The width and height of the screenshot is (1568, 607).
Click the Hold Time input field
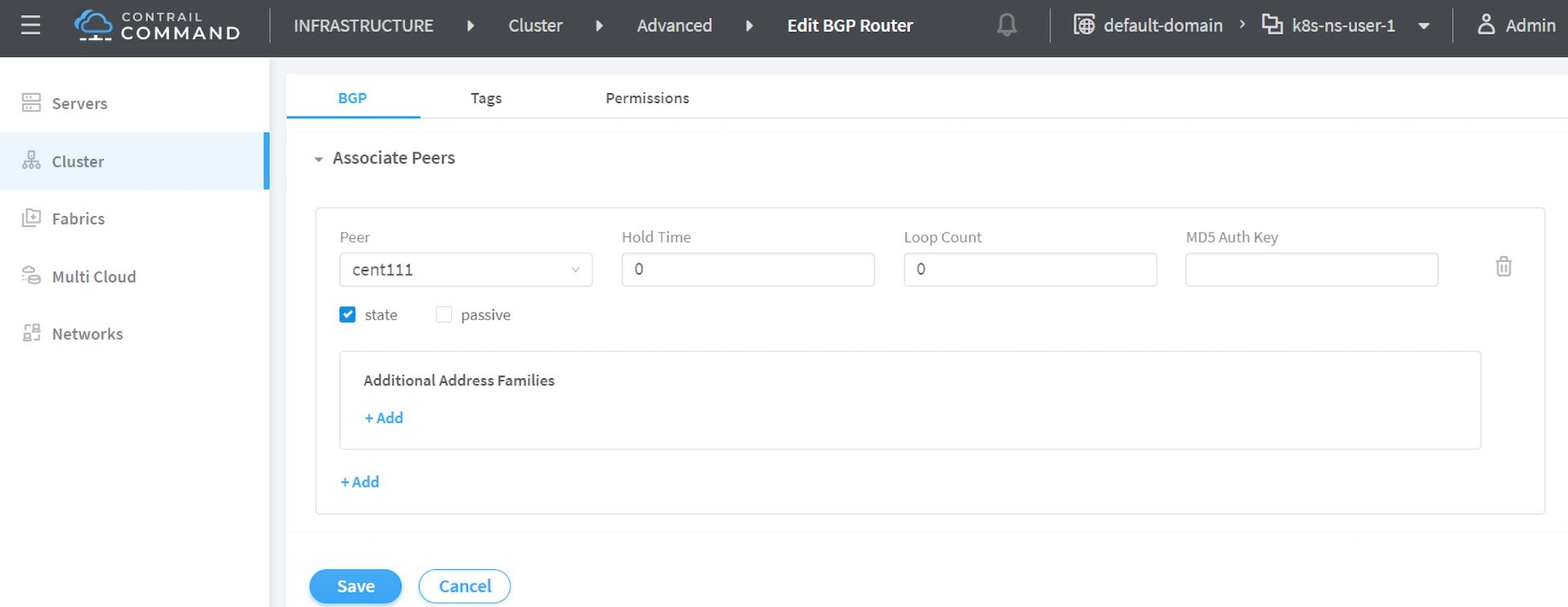(x=748, y=269)
